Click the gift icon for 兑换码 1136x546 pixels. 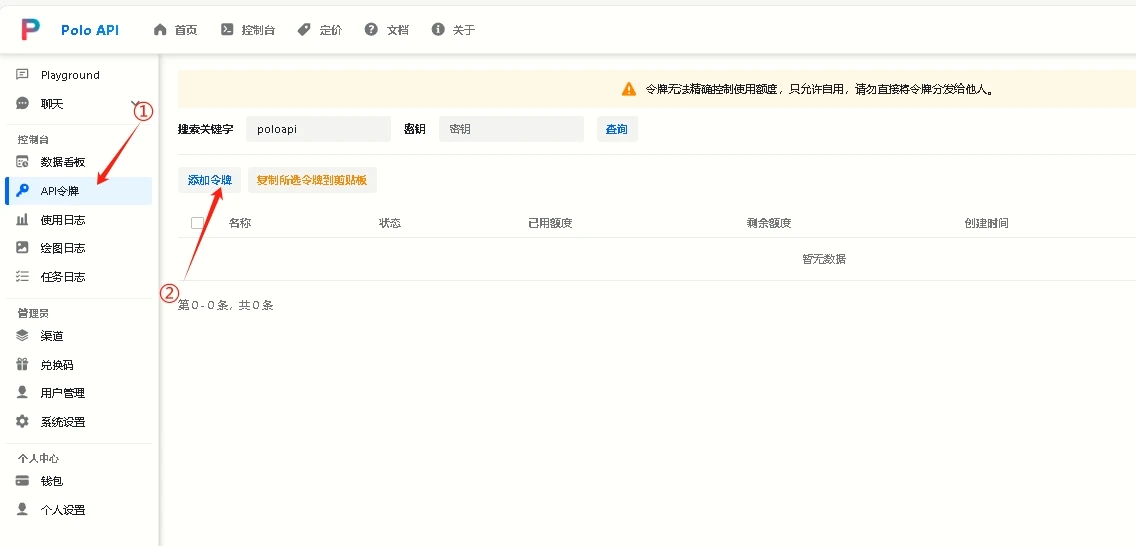point(22,364)
